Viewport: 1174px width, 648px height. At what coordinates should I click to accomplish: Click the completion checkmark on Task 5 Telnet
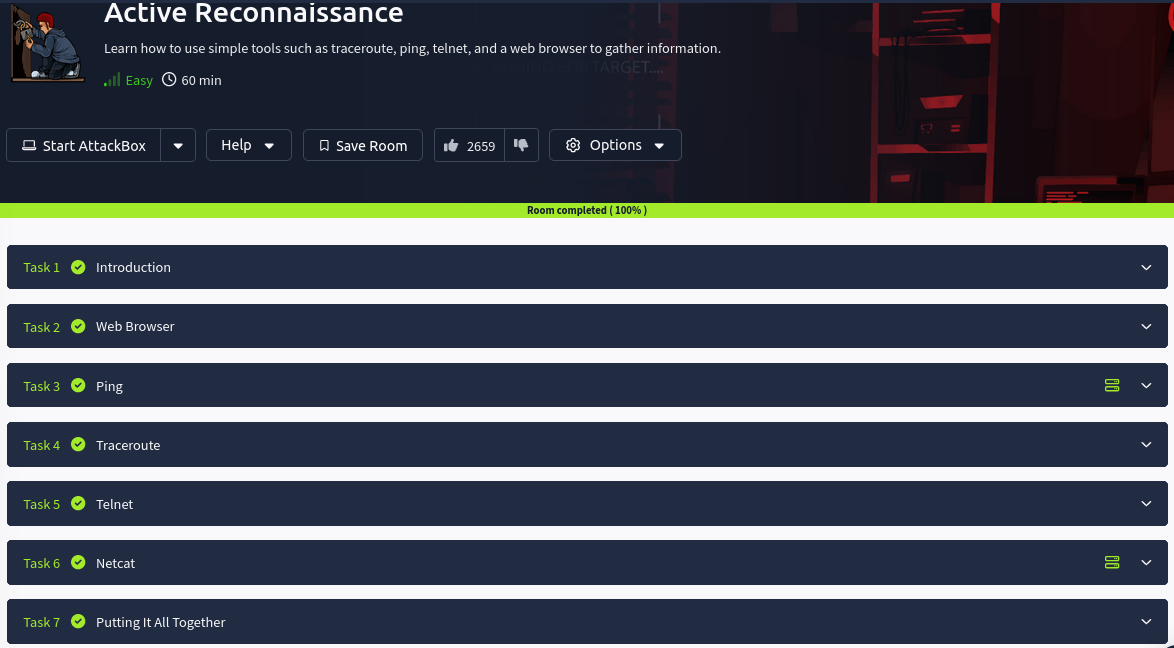click(78, 503)
